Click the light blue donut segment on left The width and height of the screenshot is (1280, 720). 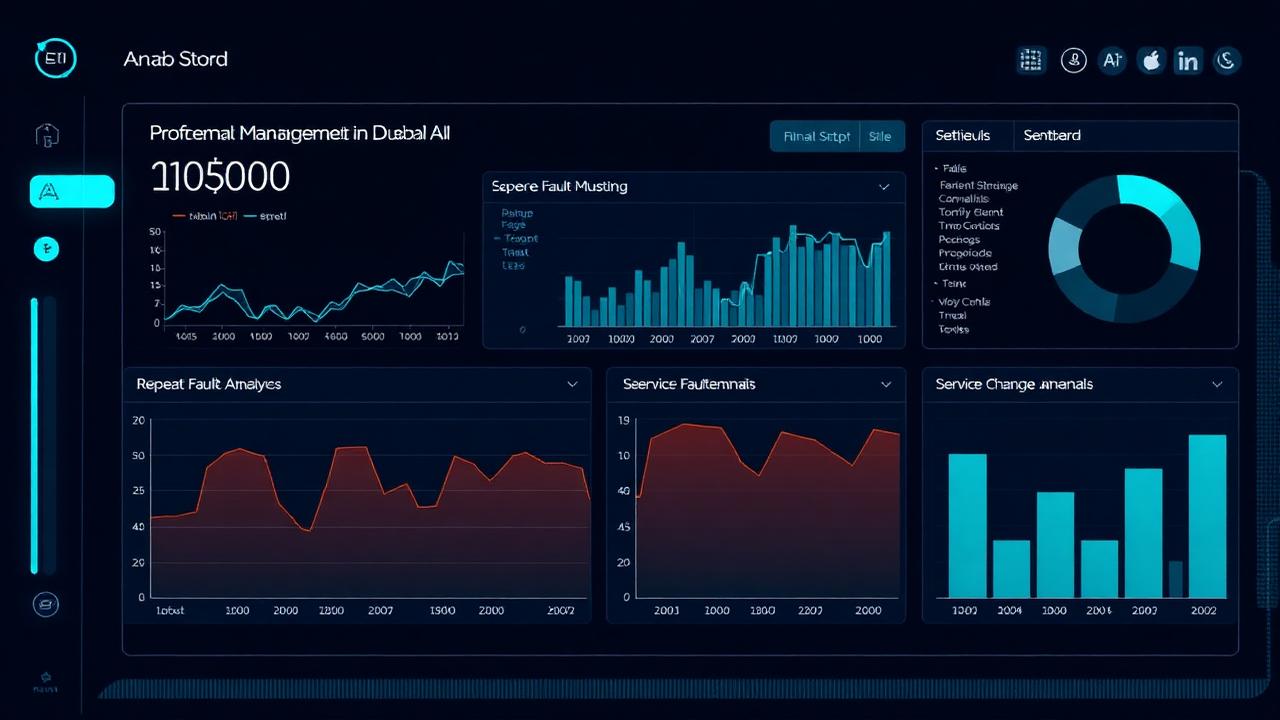pos(1065,245)
